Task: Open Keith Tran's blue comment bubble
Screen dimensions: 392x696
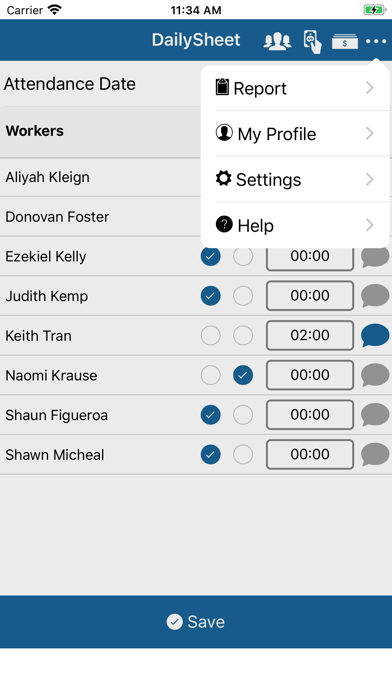Action: (375, 336)
